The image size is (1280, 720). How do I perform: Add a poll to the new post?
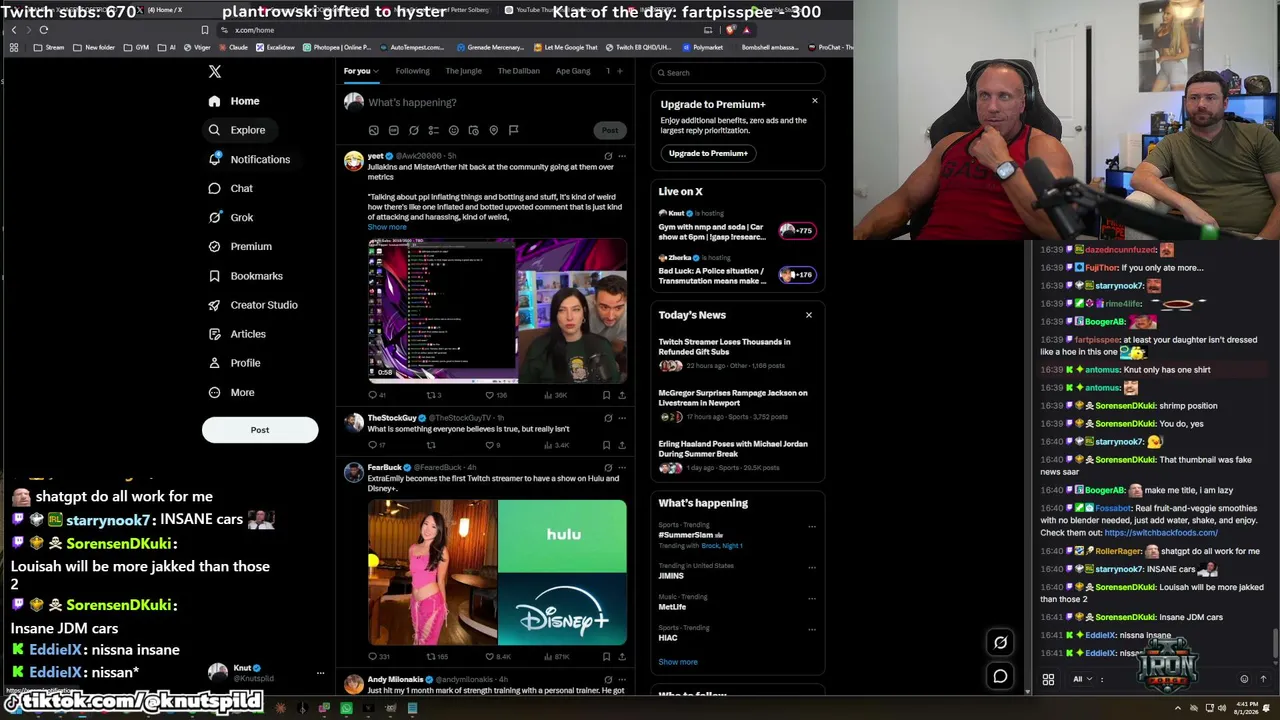(x=433, y=130)
